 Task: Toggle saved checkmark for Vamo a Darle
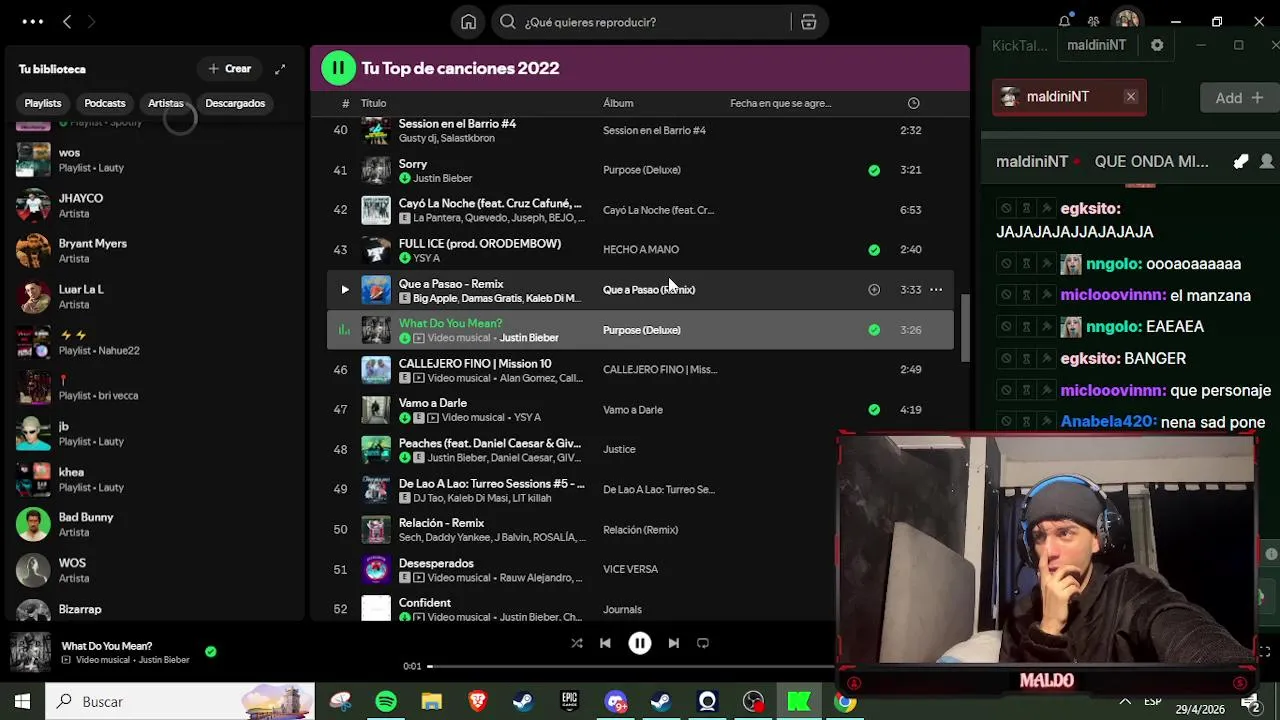tap(874, 410)
